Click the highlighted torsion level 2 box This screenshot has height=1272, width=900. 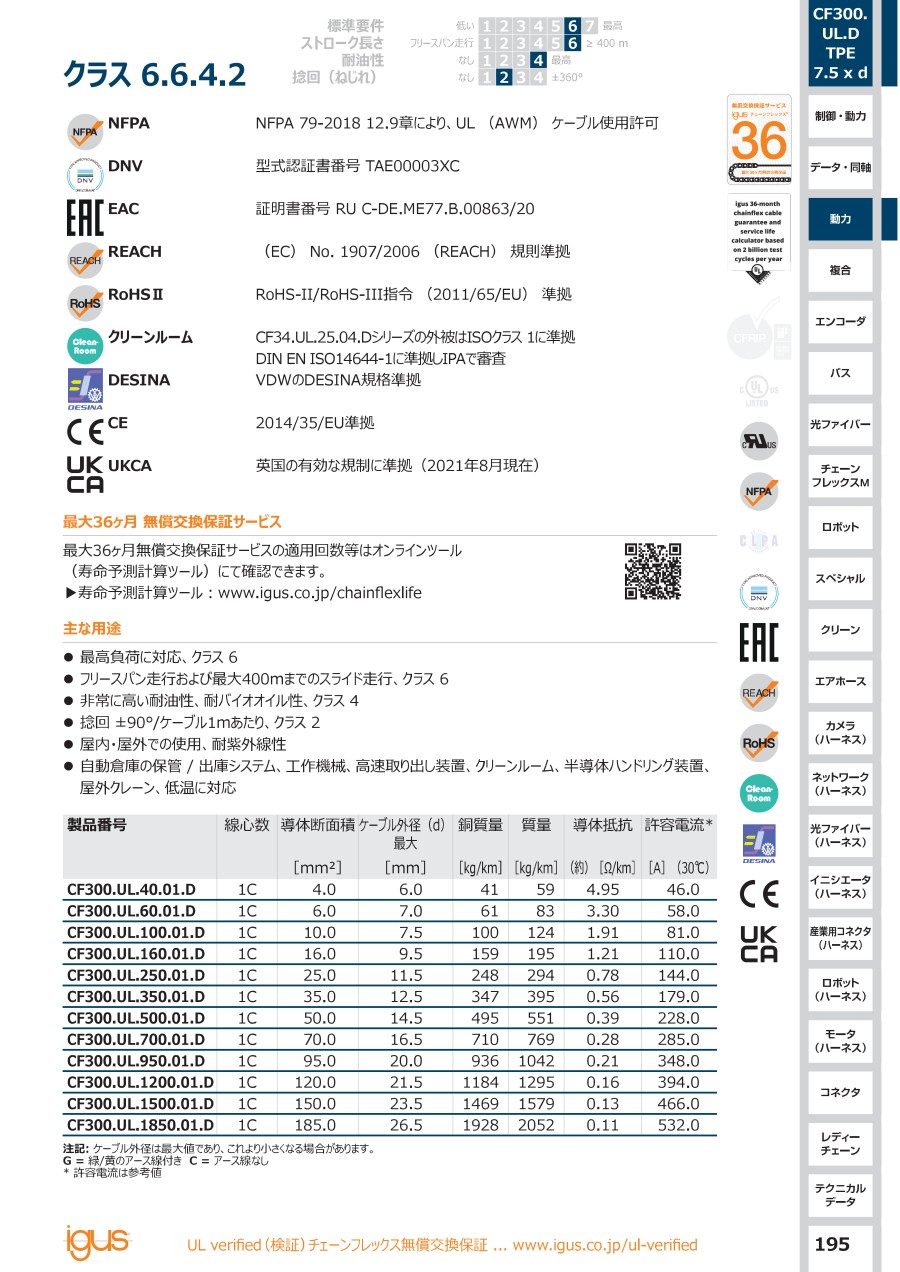point(505,77)
